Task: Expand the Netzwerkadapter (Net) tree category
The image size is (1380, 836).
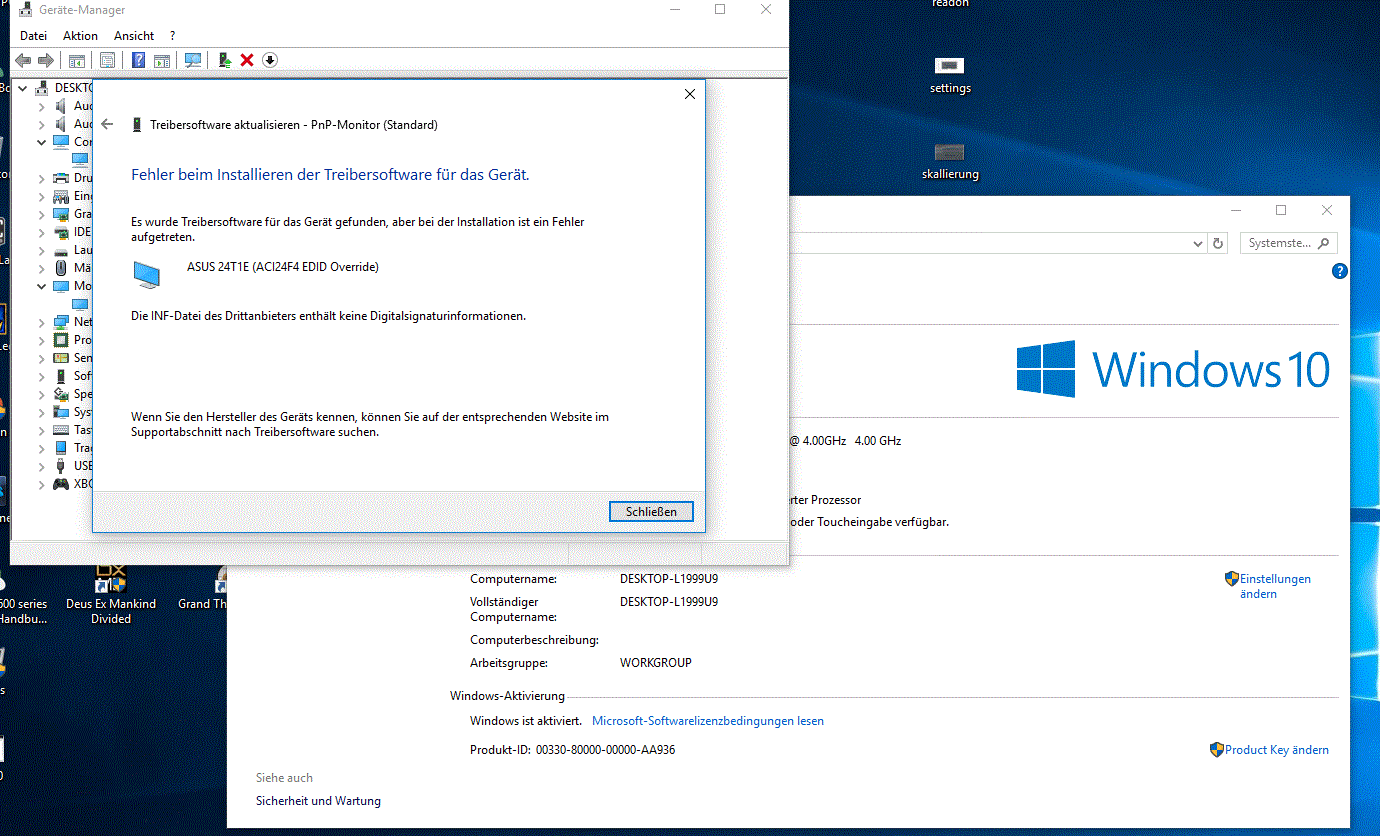Action: click(41, 322)
